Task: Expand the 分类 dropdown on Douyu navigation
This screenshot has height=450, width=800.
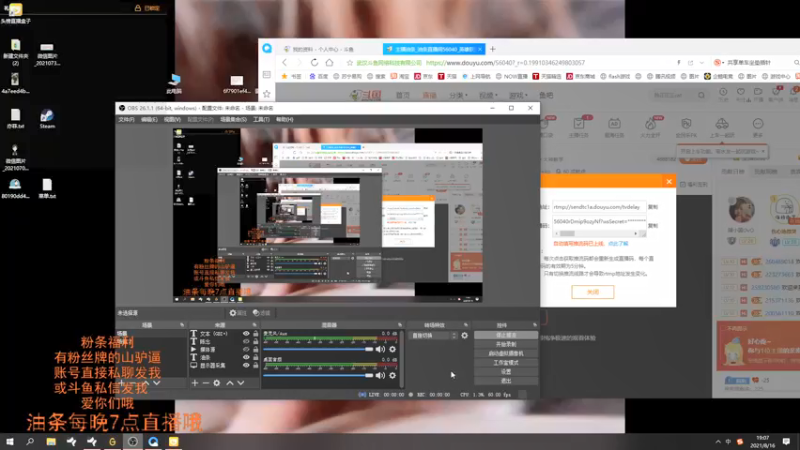Action: pos(458,95)
